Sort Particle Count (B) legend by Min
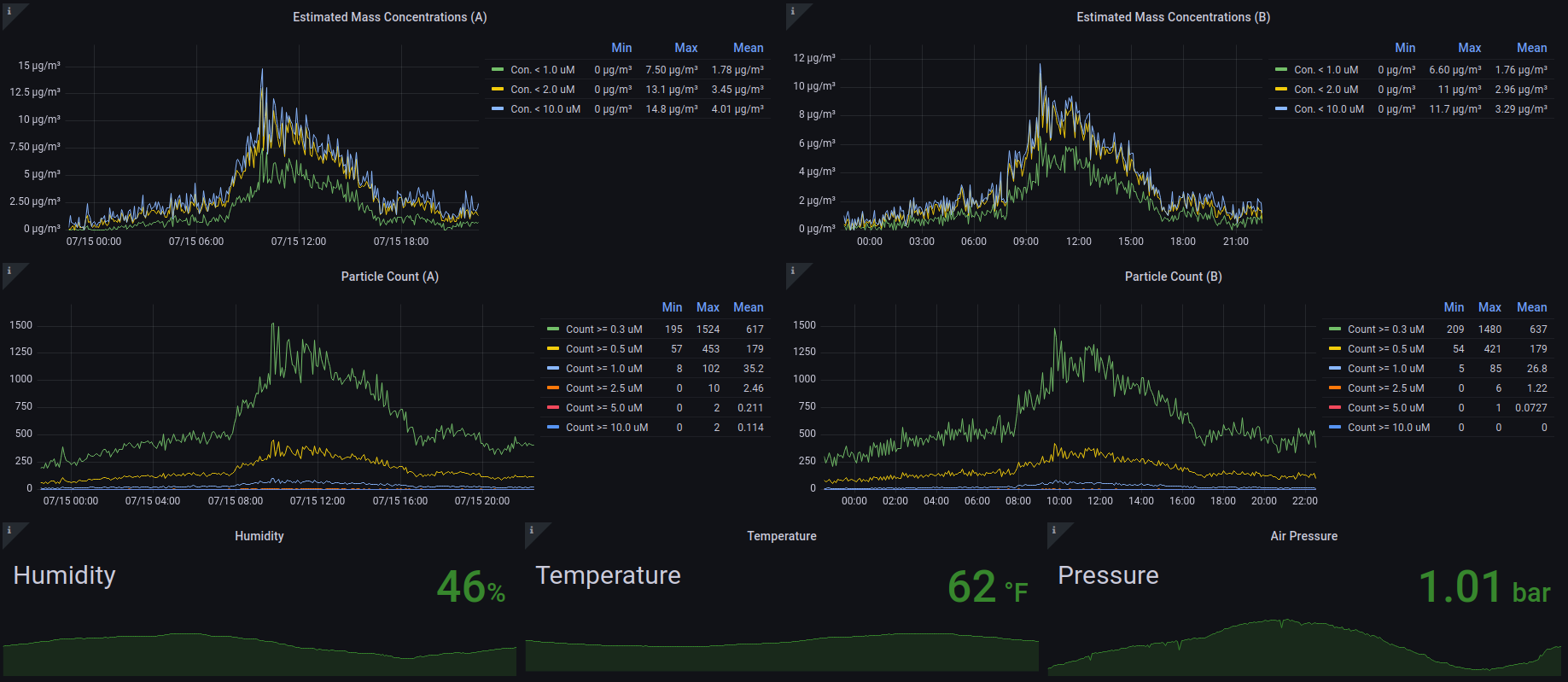 (x=1454, y=307)
